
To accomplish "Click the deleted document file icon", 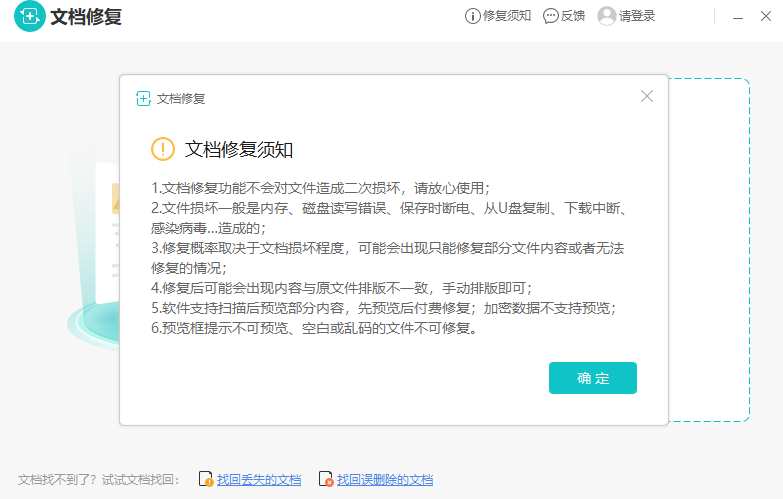I will (x=326, y=479).
